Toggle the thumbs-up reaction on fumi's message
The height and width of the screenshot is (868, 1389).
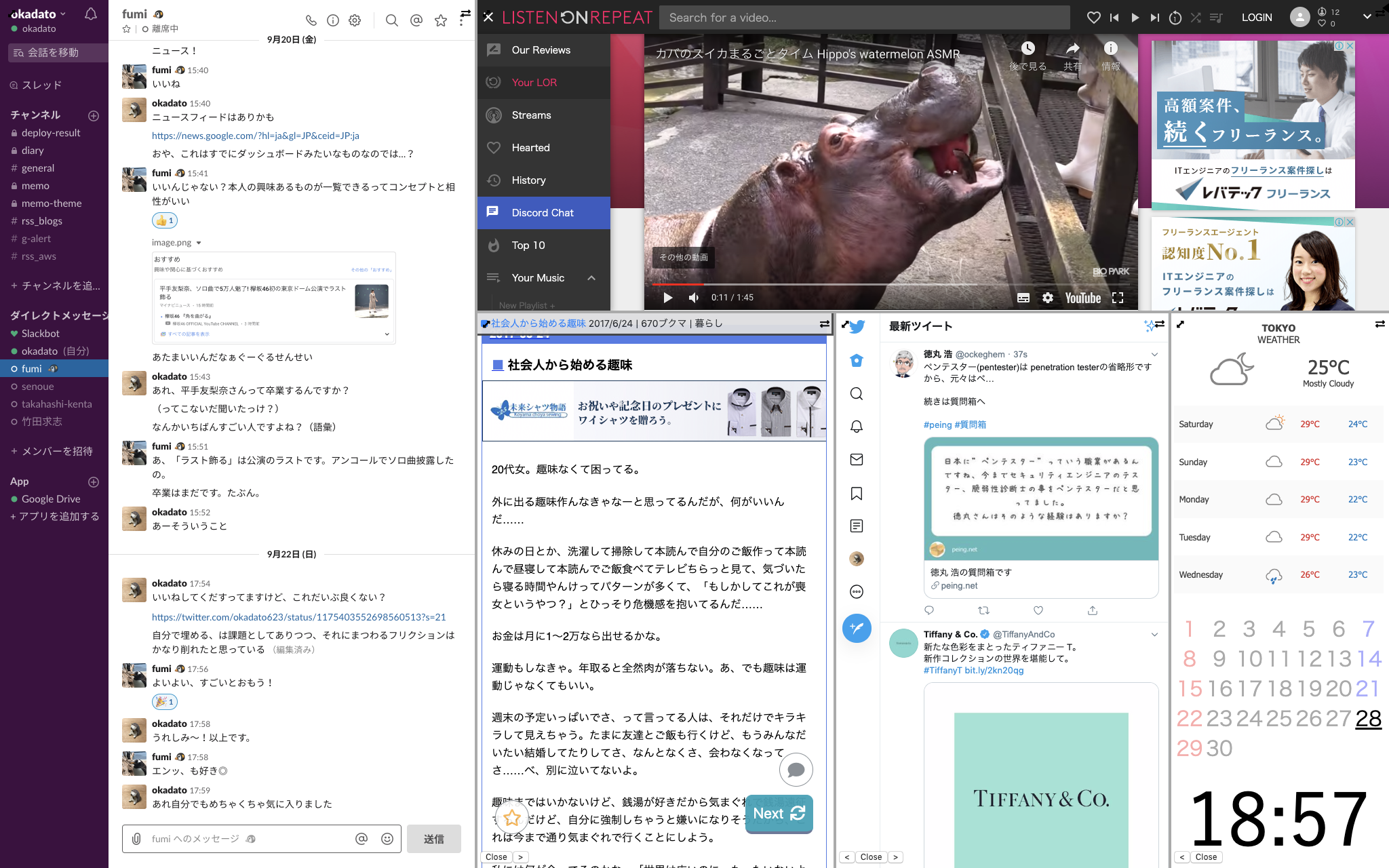[x=164, y=220]
